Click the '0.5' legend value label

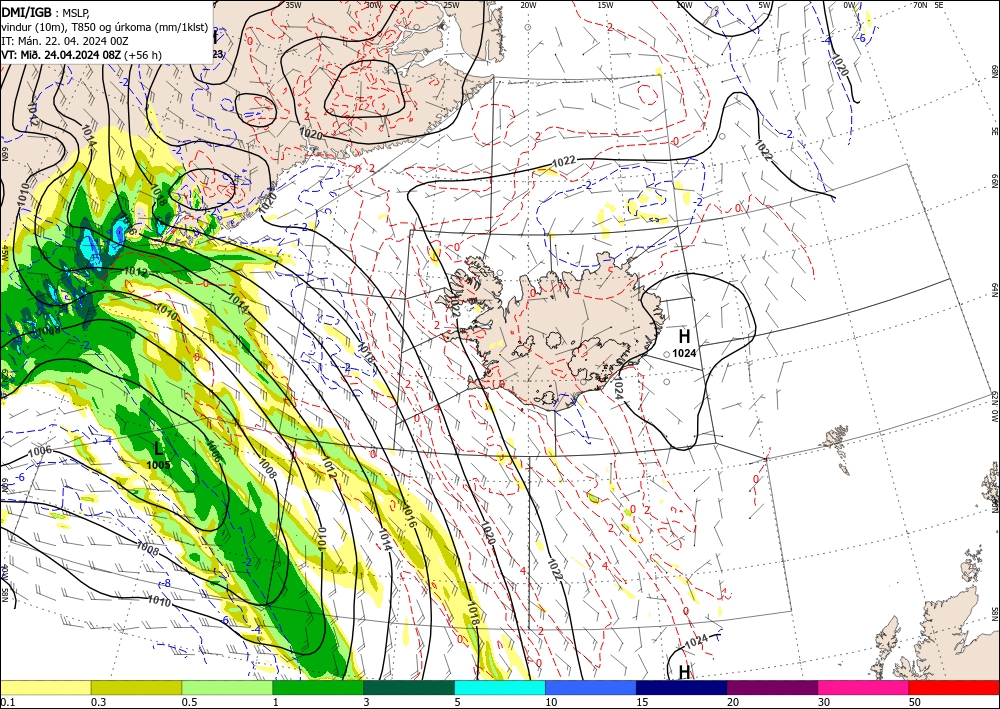point(189,701)
